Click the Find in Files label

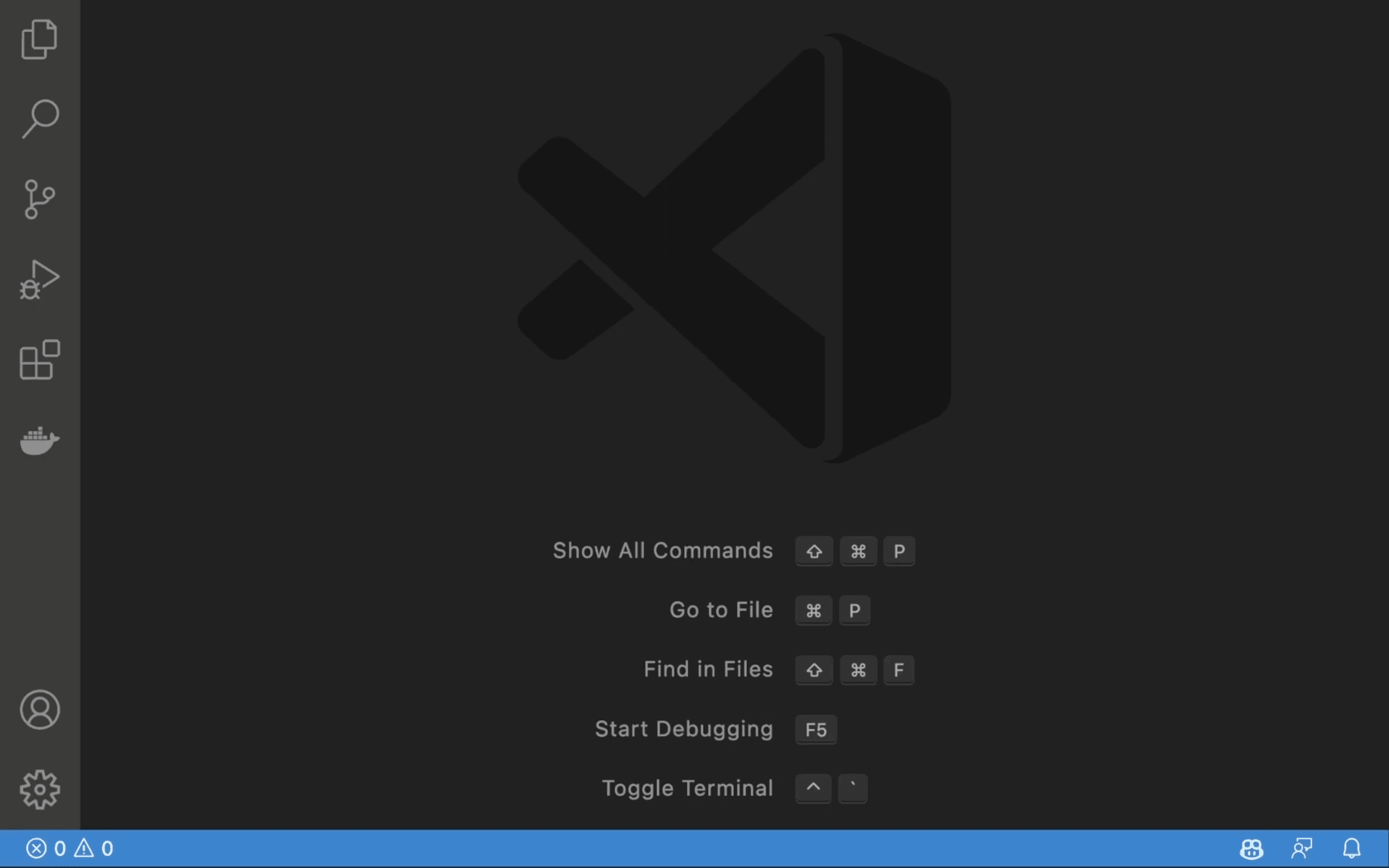(x=708, y=669)
